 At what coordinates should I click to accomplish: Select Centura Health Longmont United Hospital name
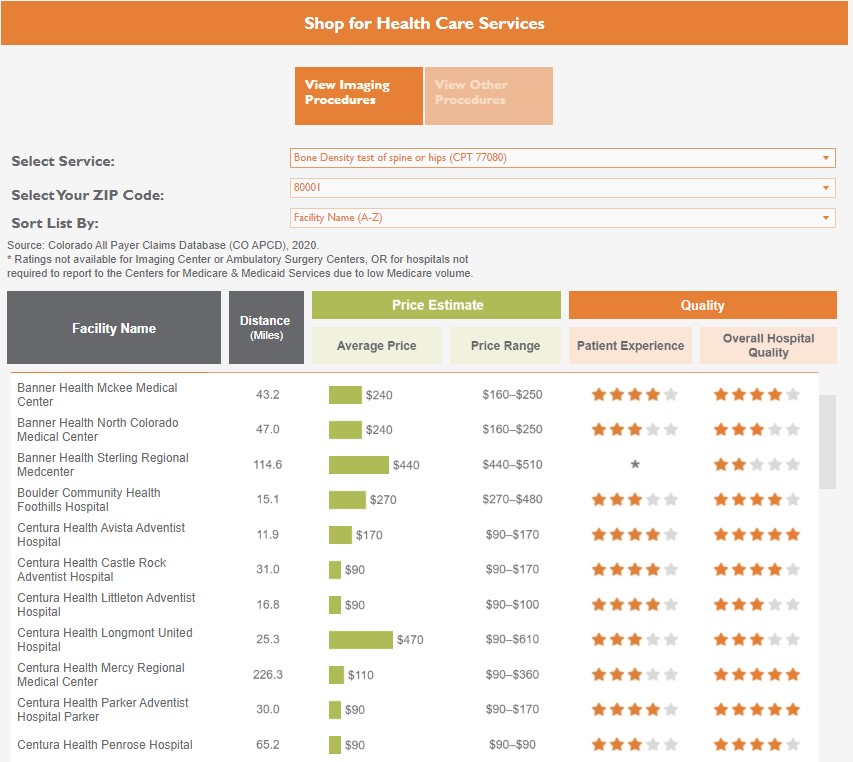click(105, 640)
